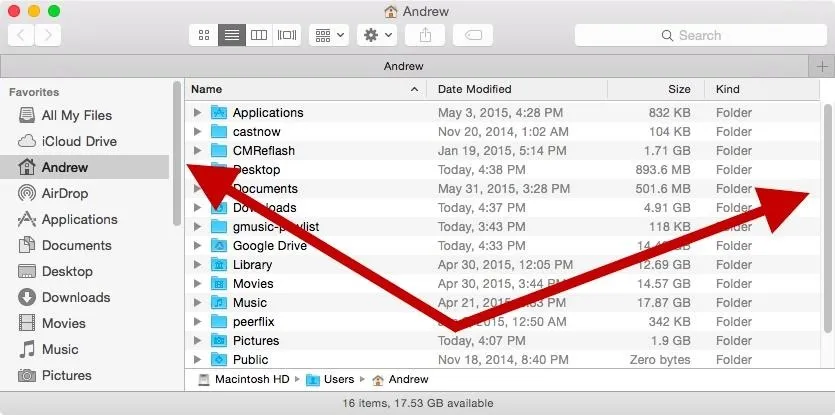
Task: Switch to icon view in toolbar
Action: pos(203,35)
